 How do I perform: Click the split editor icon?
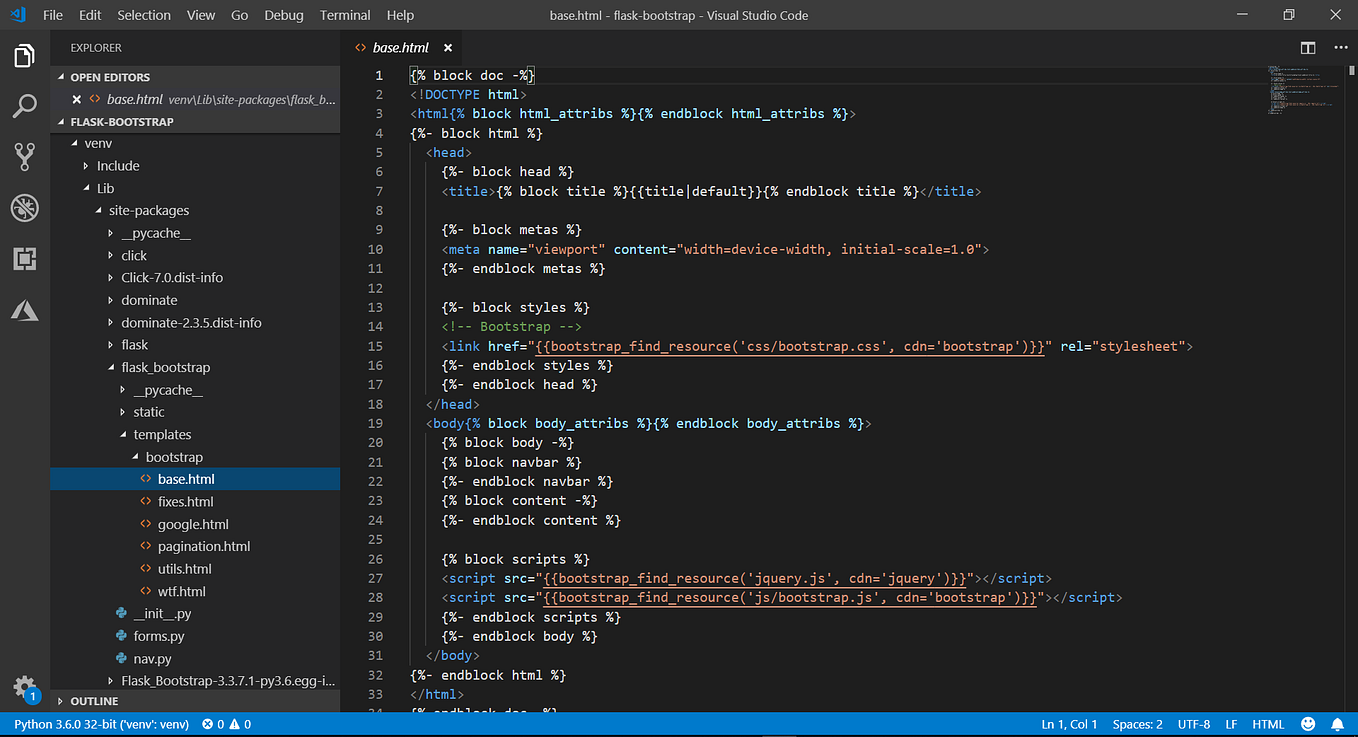[1307, 48]
